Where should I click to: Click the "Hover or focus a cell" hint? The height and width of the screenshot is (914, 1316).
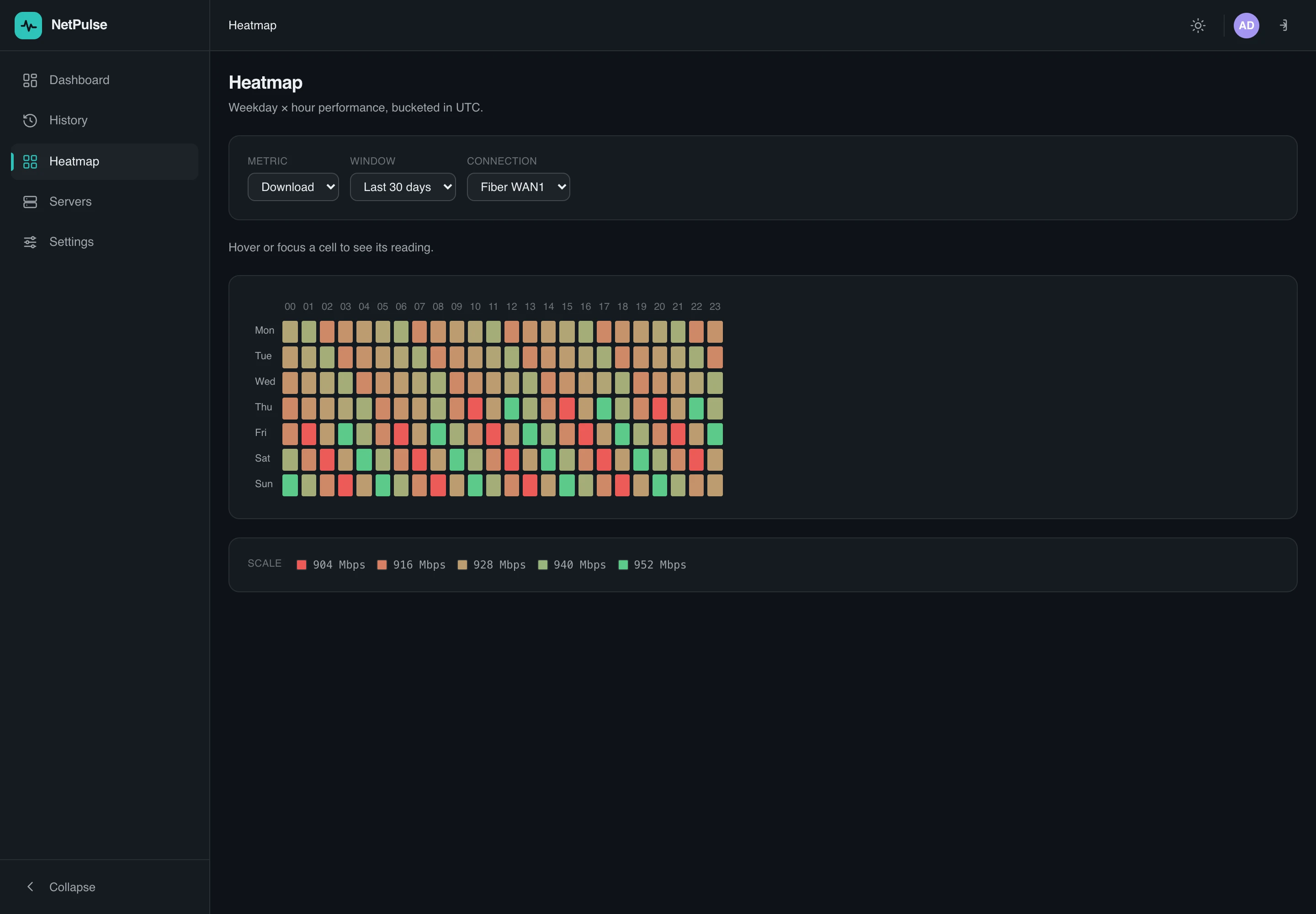pos(331,247)
